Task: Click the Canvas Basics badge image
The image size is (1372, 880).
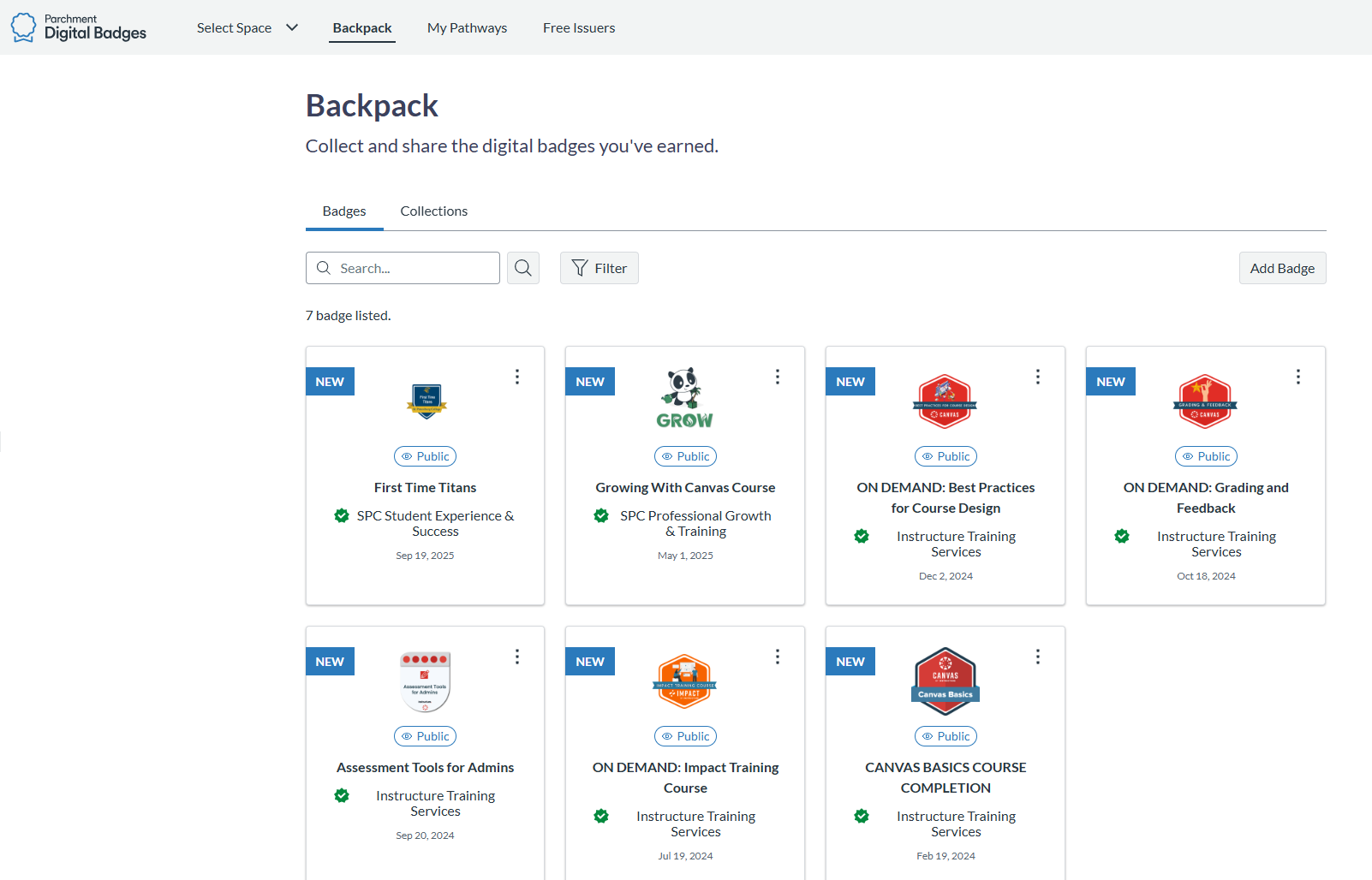Action: pos(945,681)
